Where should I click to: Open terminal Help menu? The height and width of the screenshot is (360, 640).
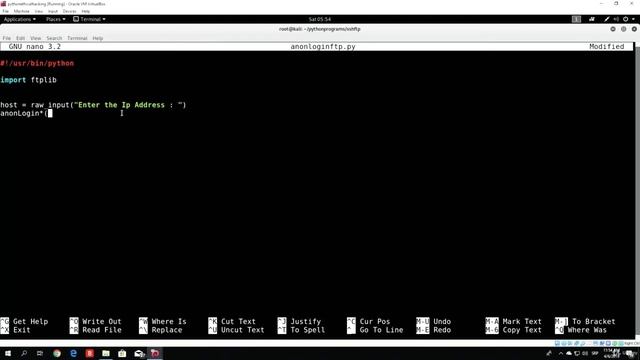click(x=98, y=38)
